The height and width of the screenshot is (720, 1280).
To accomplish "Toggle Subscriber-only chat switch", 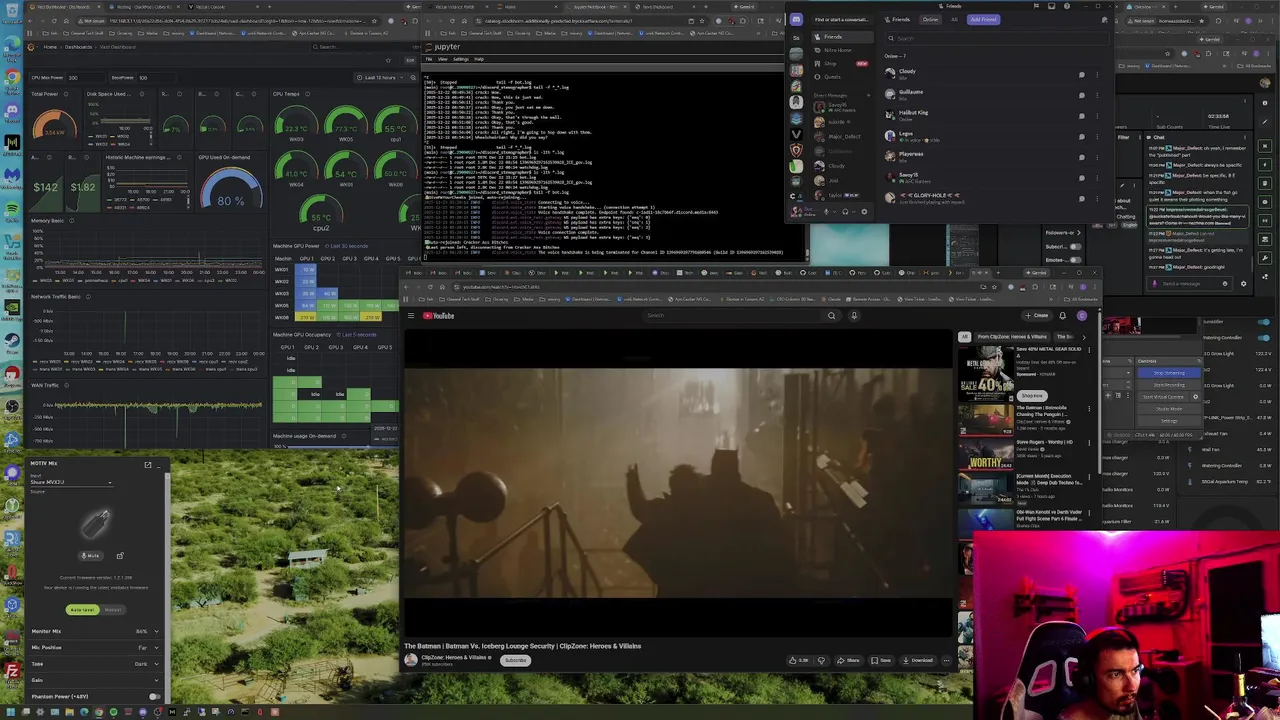I will [1075, 246].
